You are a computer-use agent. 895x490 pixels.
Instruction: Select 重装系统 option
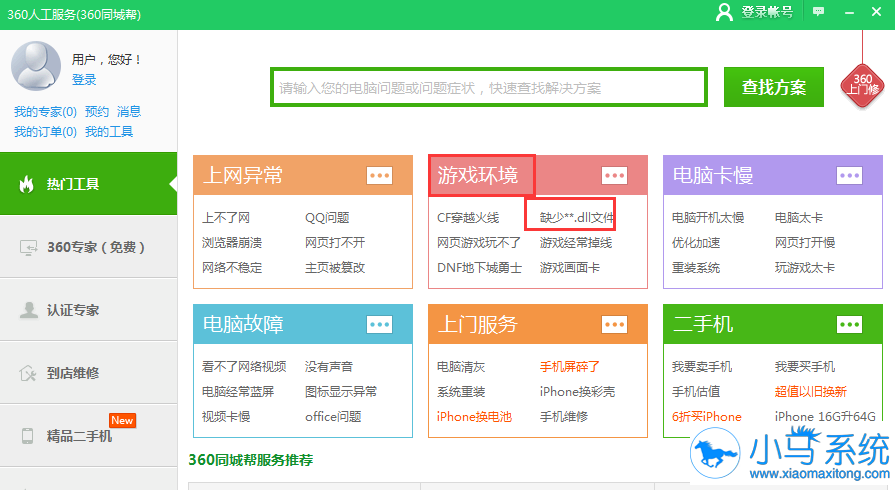coord(696,268)
